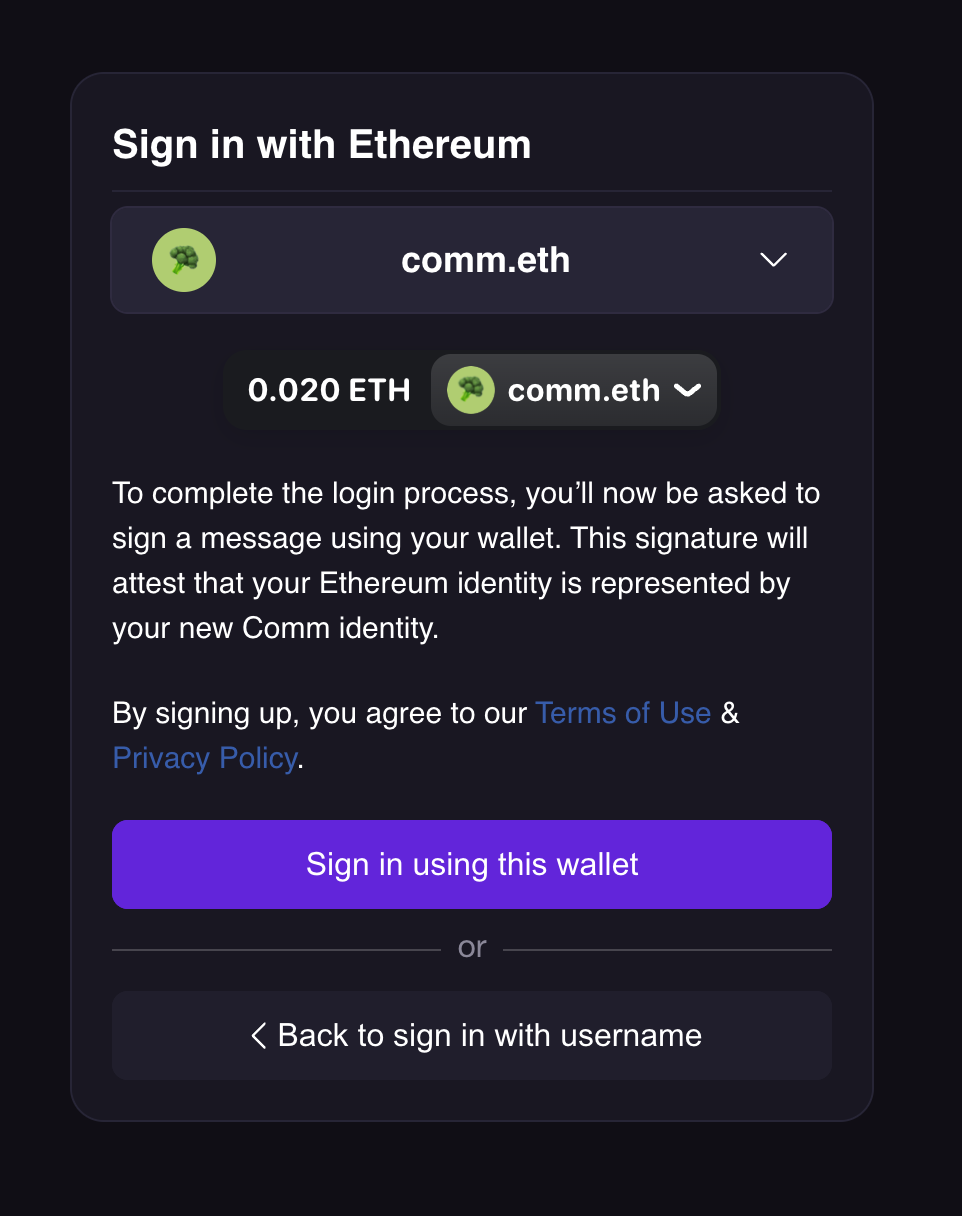Open the large comm.eth wallet dropdown by its name
Image resolution: width=962 pixels, height=1216 pixels.
[485, 260]
